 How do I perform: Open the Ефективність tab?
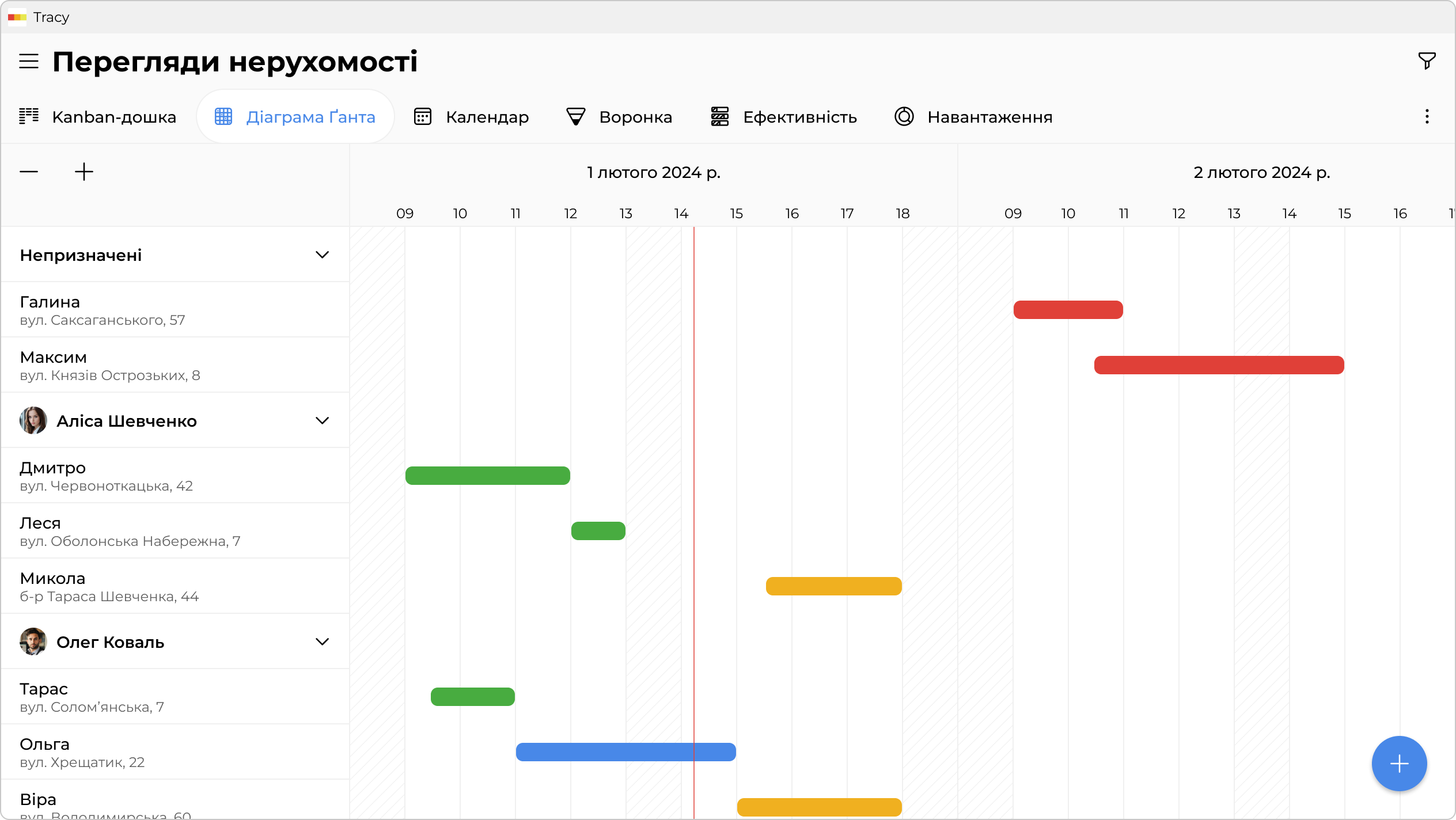(x=784, y=117)
